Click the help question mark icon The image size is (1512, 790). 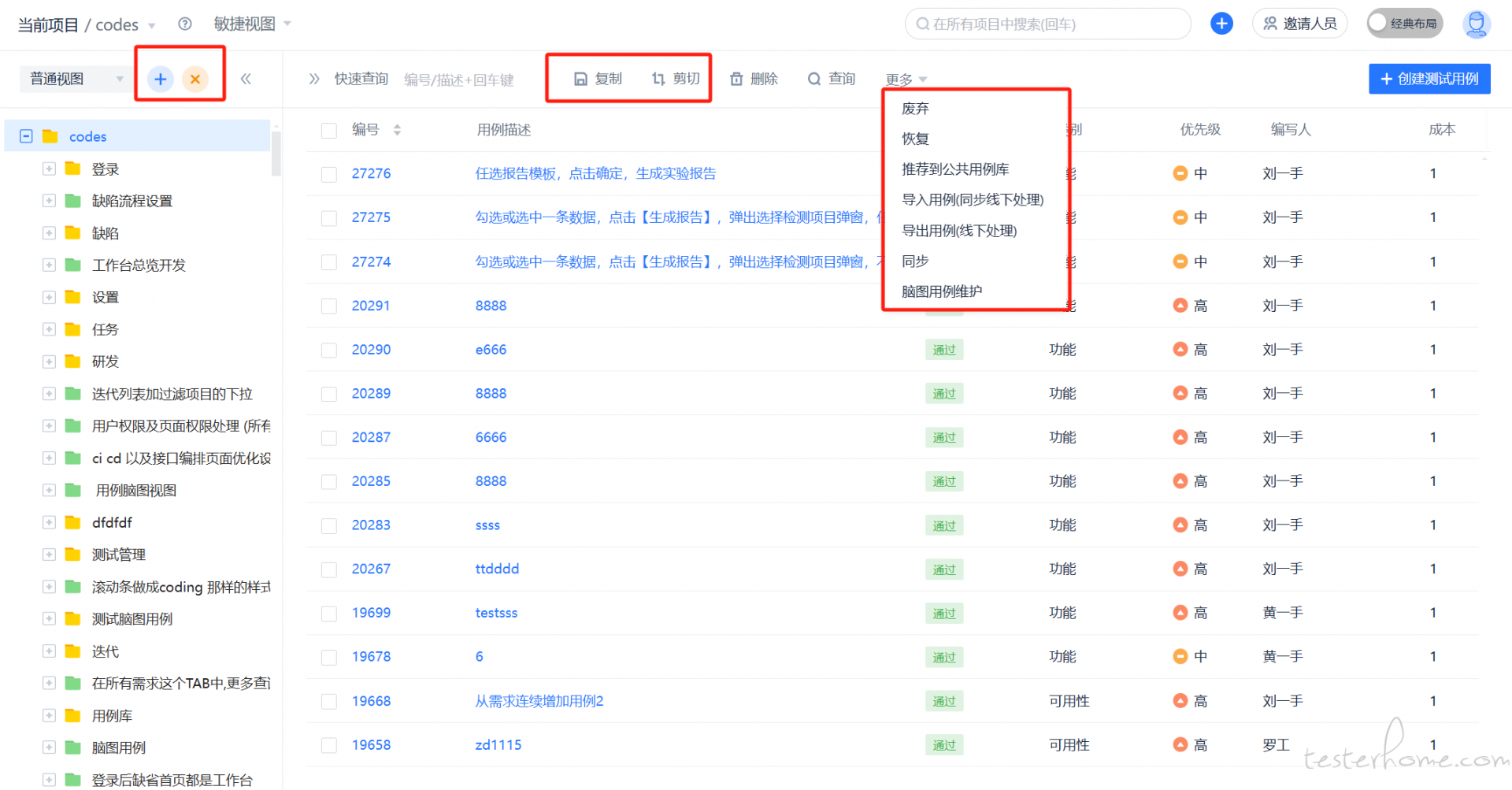(185, 24)
